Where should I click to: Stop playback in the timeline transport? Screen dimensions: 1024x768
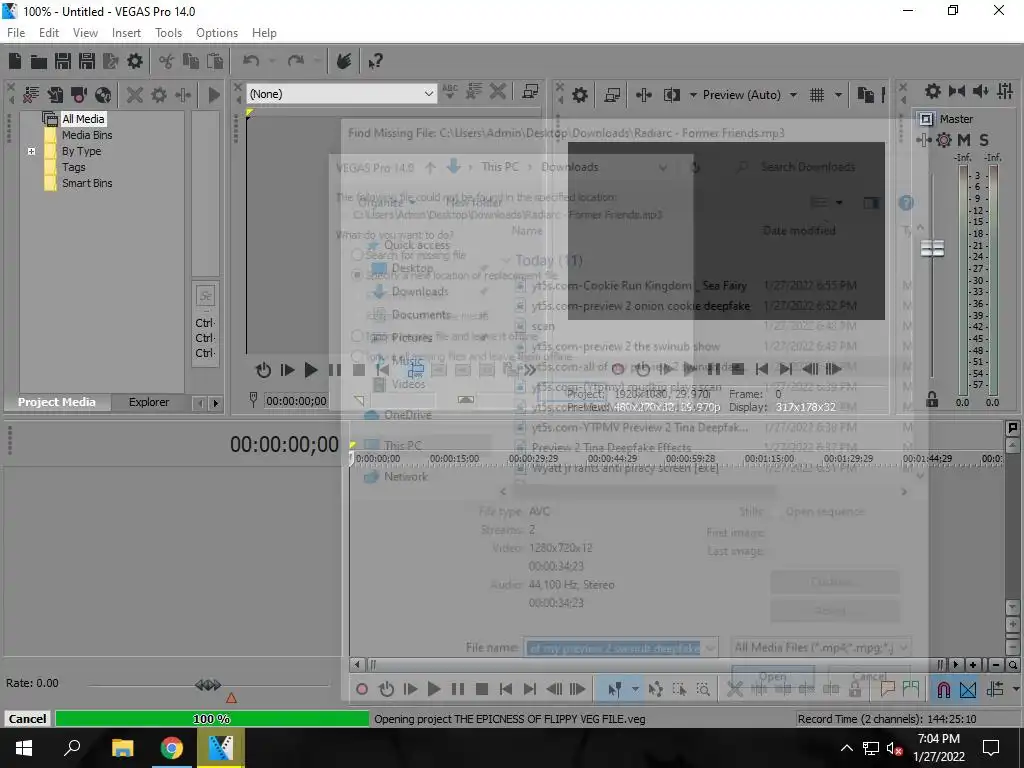pos(482,689)
